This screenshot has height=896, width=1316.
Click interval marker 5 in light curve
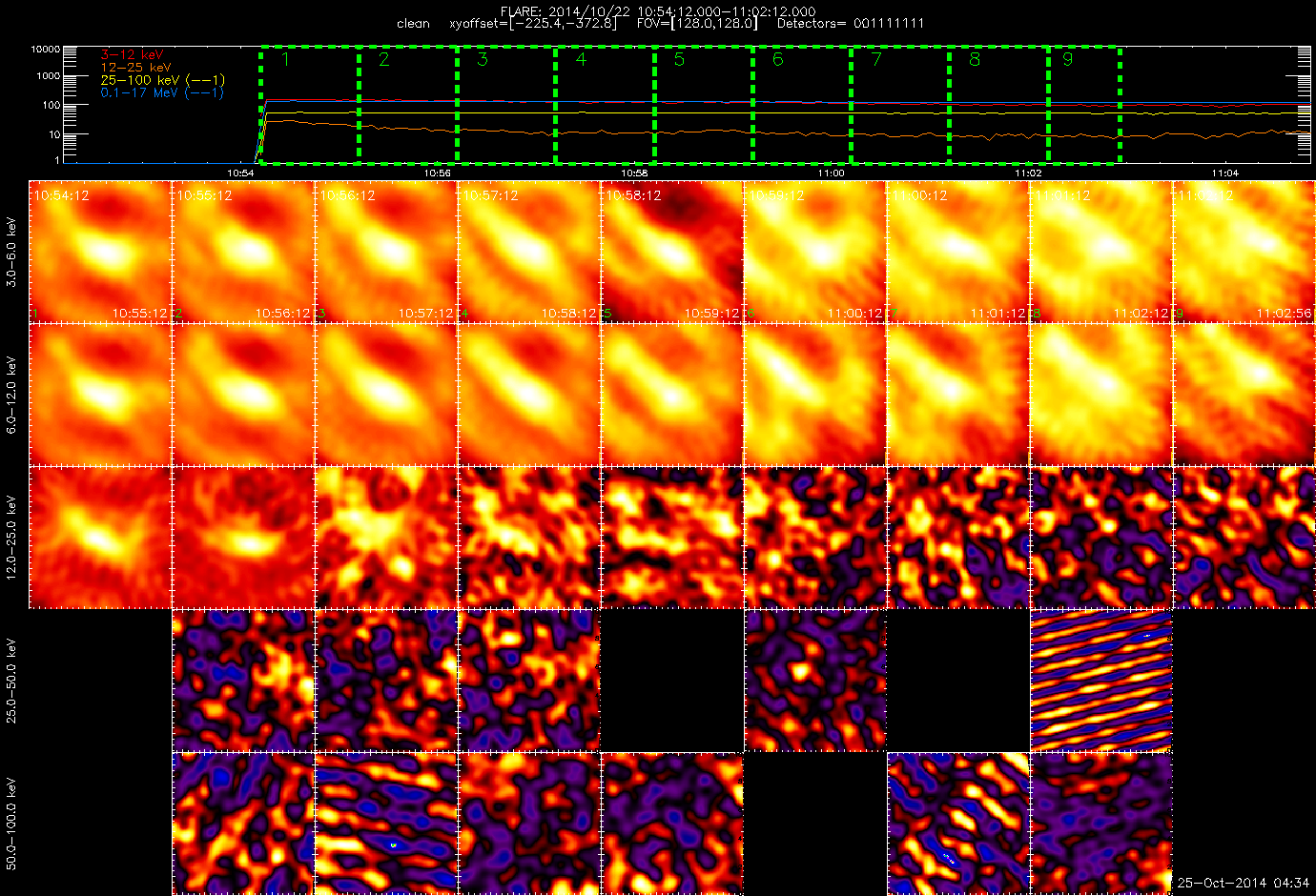[679, 59]
